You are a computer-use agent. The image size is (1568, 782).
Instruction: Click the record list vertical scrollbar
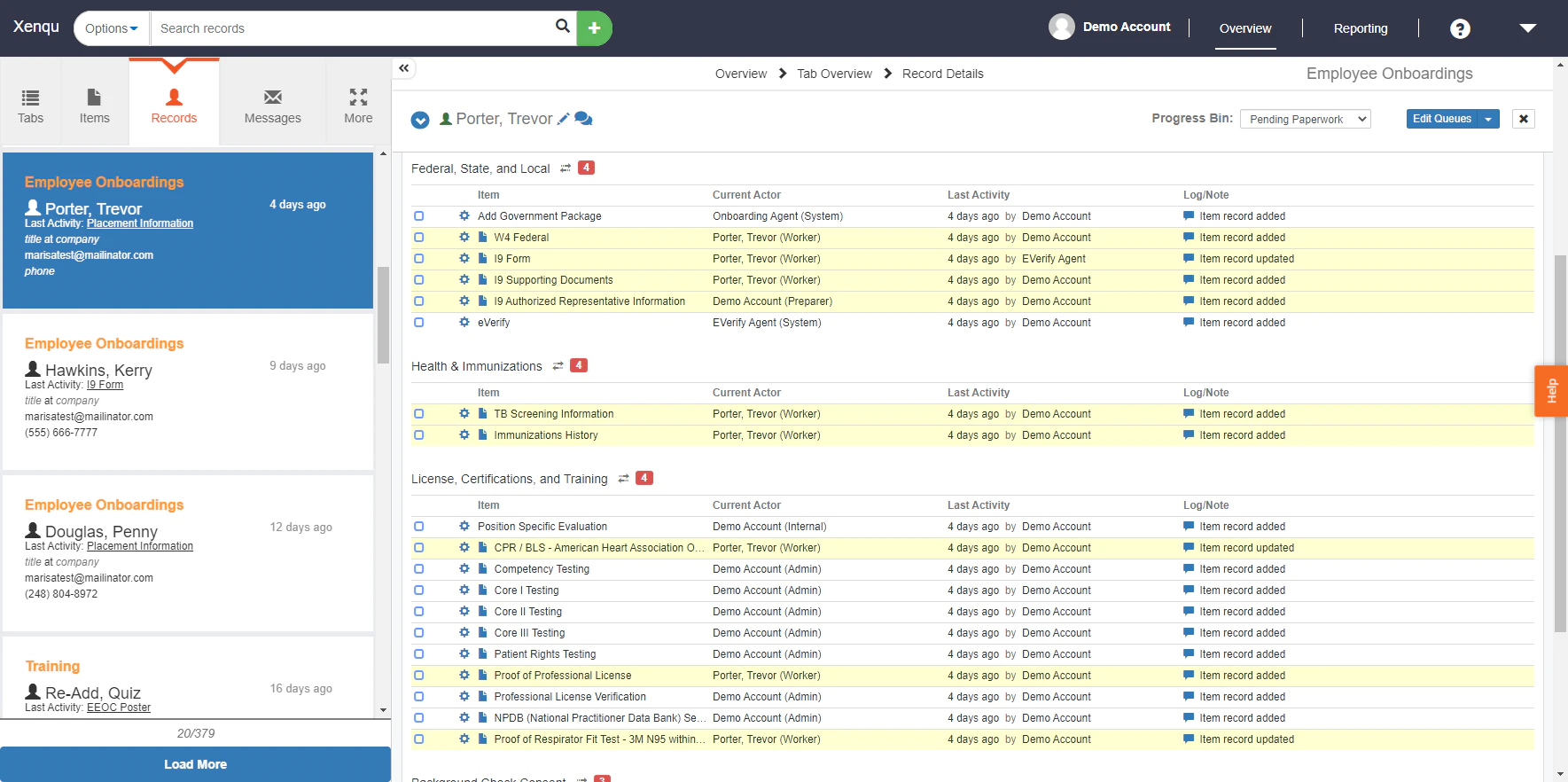click(x=383, y=315)
